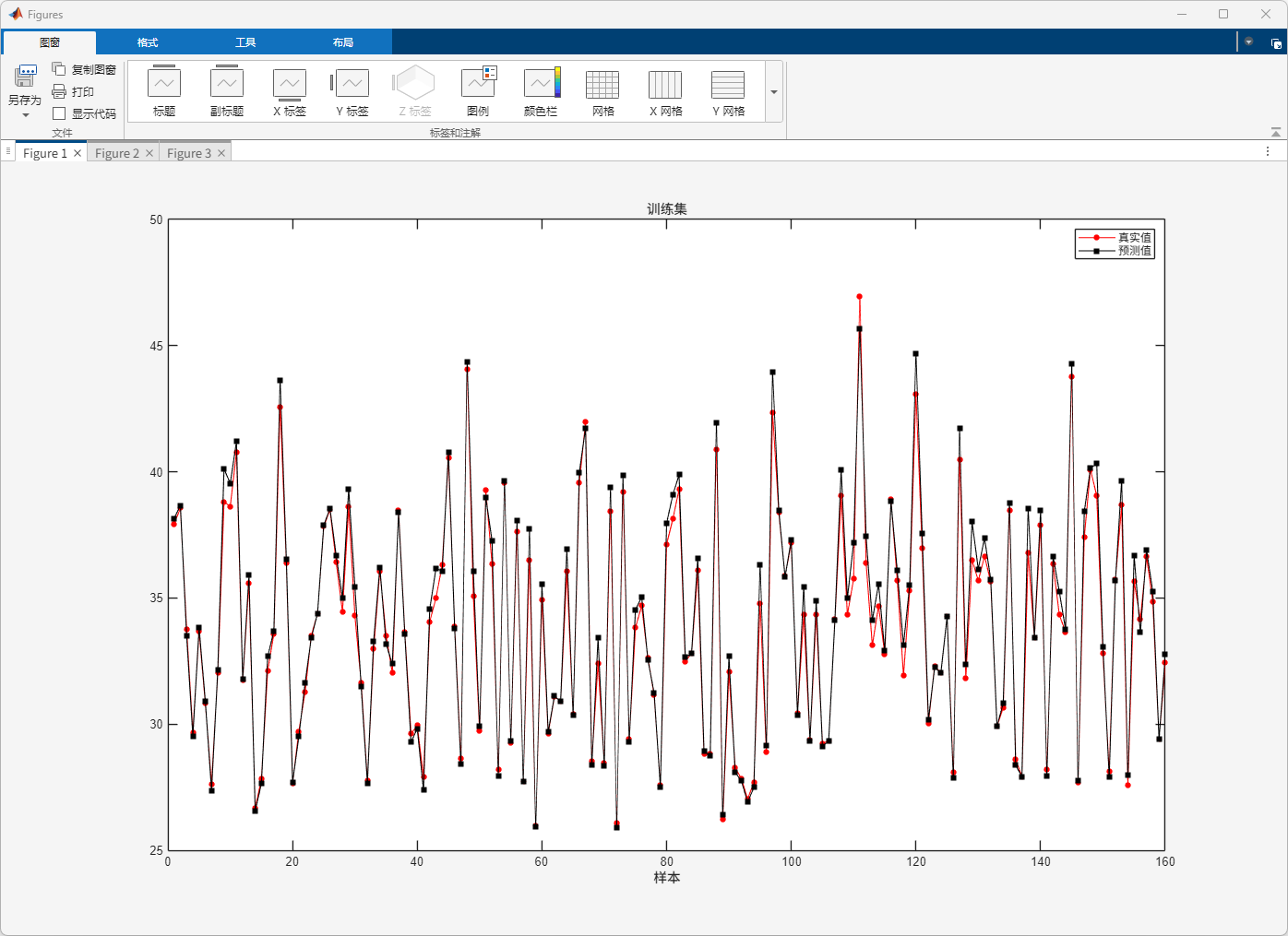Click the 打印 print button
This screenshot has height=936, width=1288.
pos(74,91)
